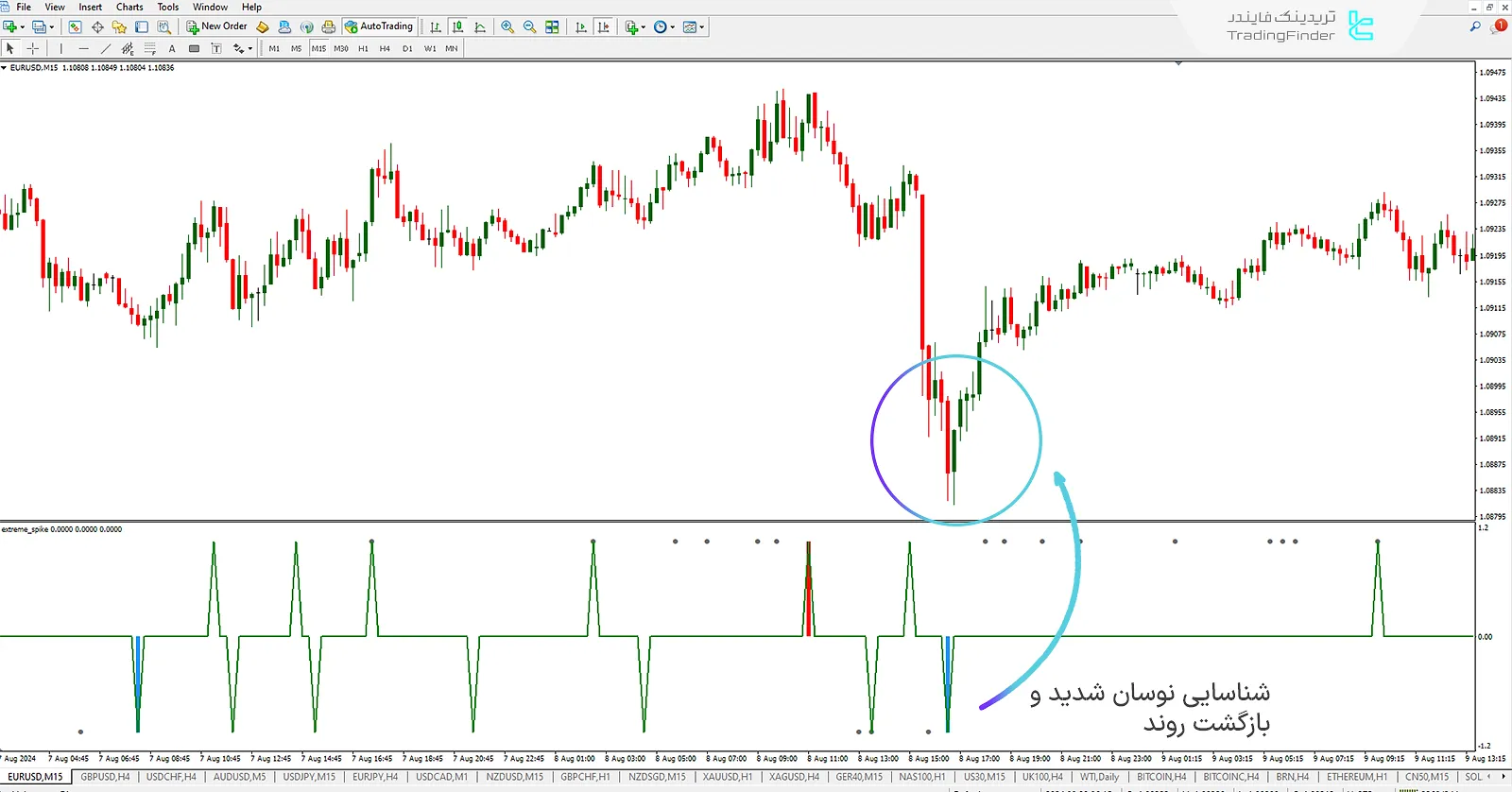Select the Horizontal Line drawing tool
The image size is (1512, 792).
(x=83, y=48)
